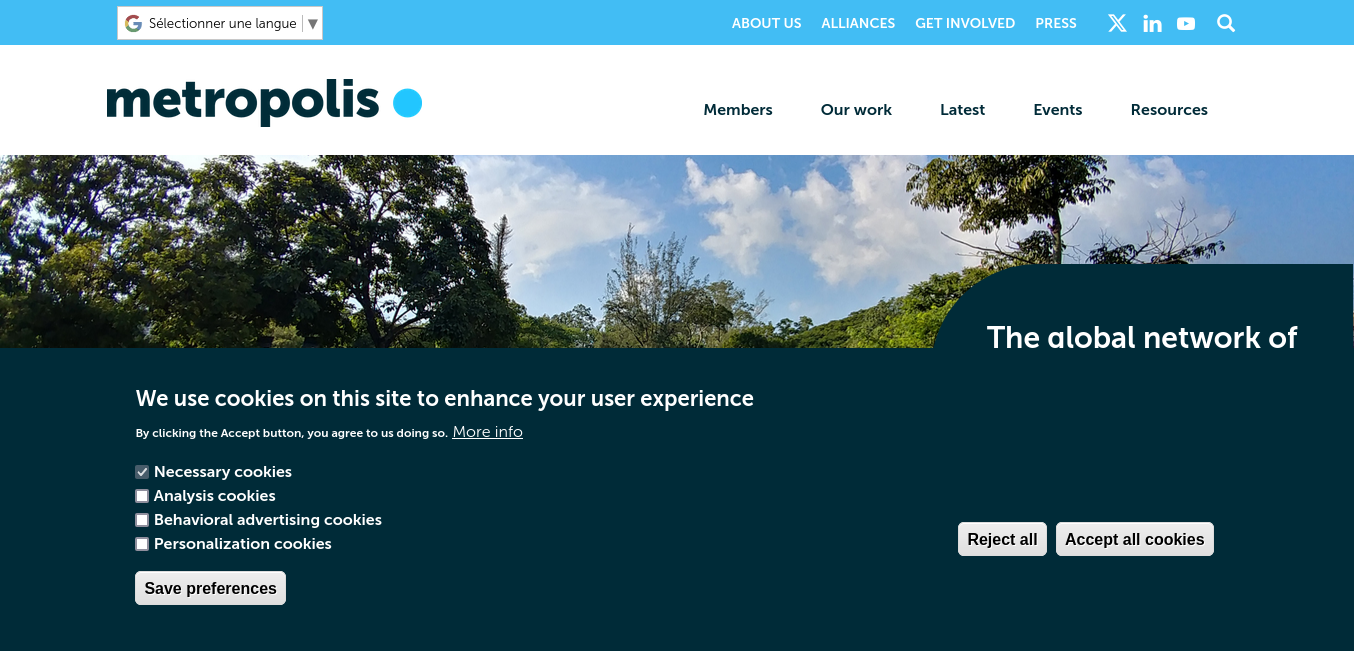Enable the Analysis cookies checkbox
This screenshot has width=1366, height=651.
point(142,496)
